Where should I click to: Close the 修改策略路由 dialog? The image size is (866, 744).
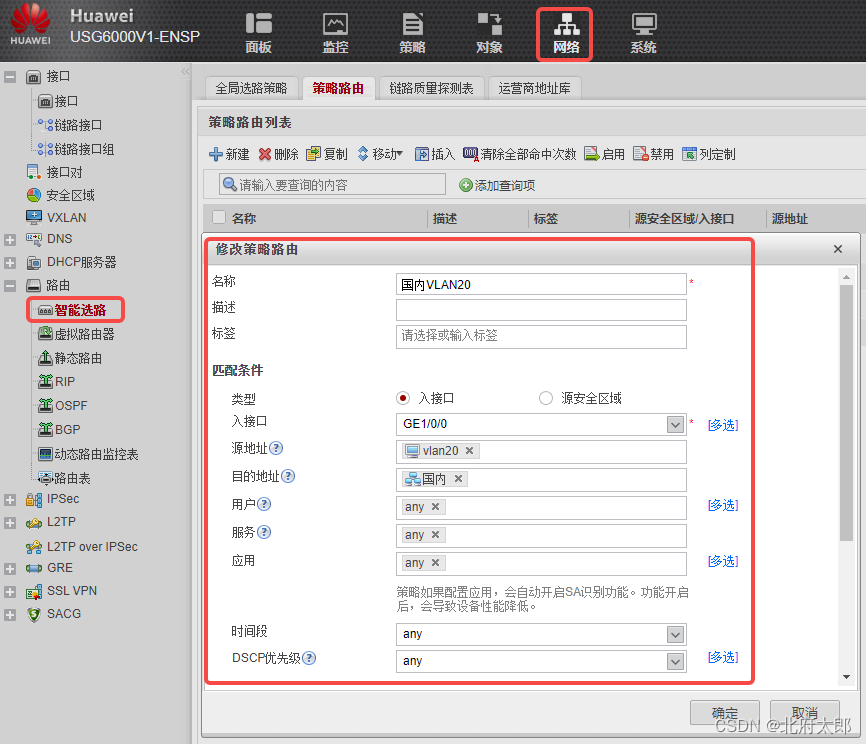pos(838,249)
